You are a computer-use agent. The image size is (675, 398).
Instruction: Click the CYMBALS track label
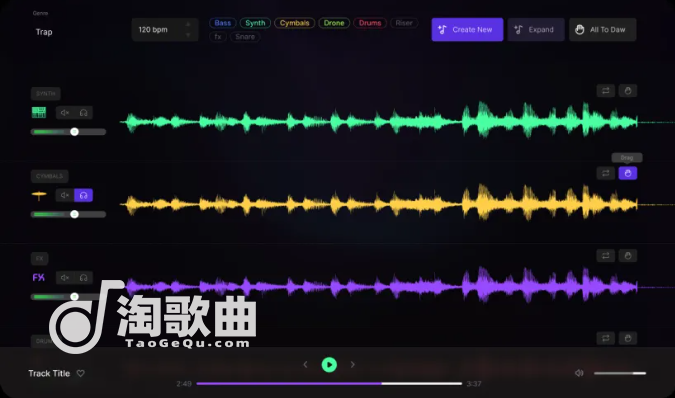click(x=50, y=176)
